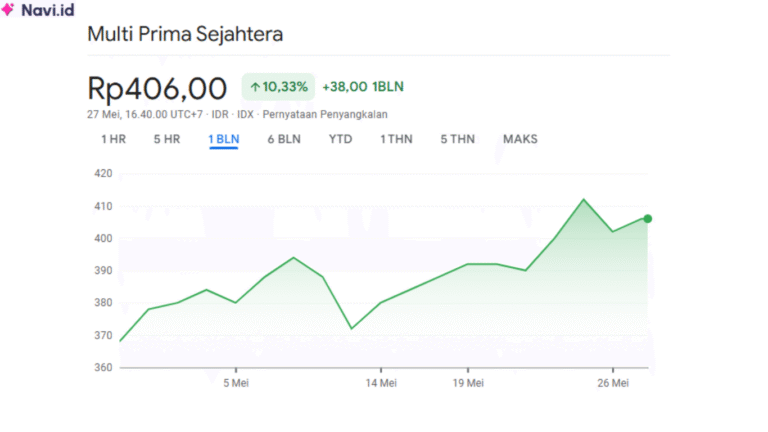The width and height of the screenshot is (768, 432).
Task: Click the 19 Mei axis label
Action: (468, 383)
